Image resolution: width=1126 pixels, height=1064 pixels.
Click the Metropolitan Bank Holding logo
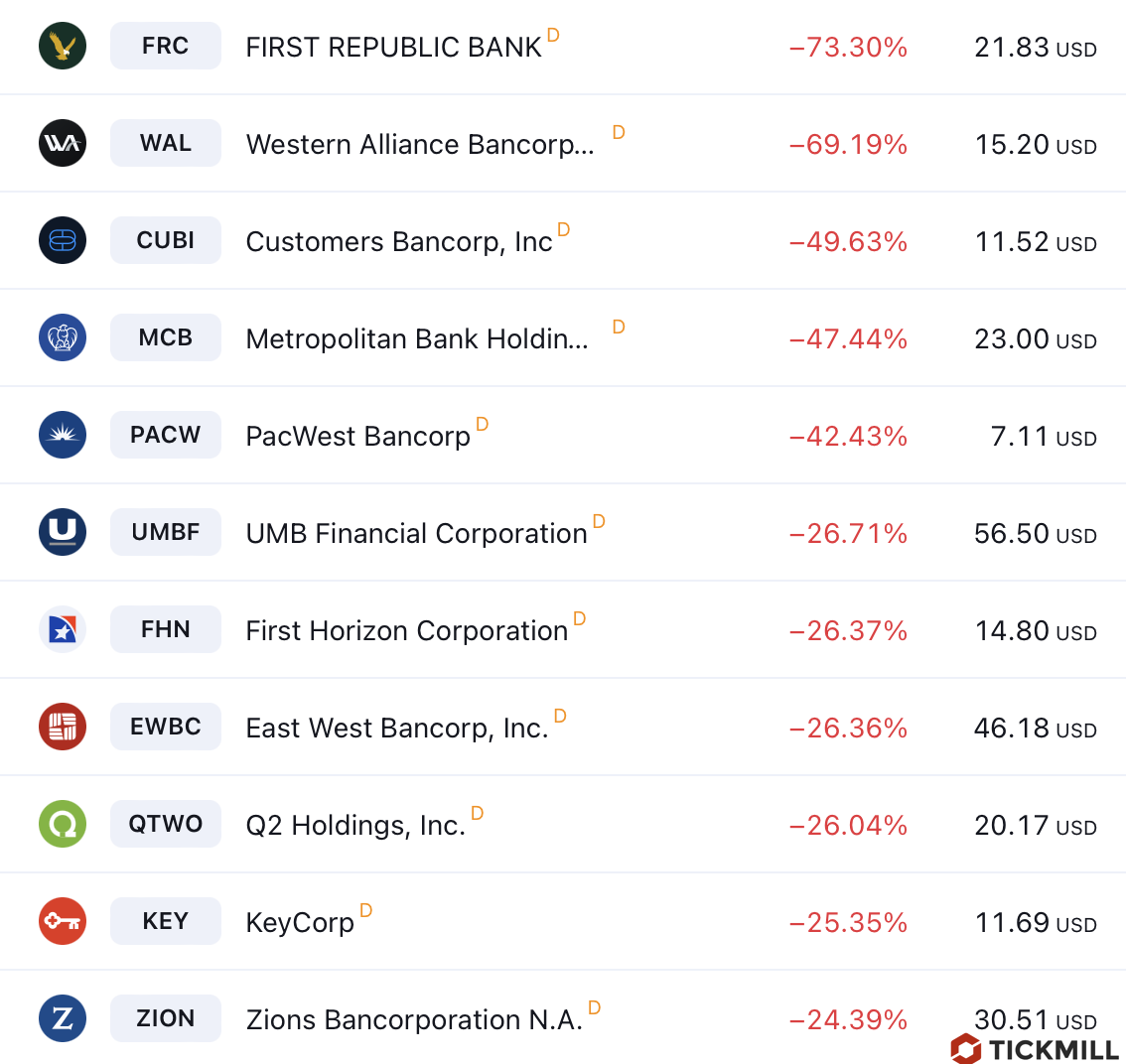63,338
